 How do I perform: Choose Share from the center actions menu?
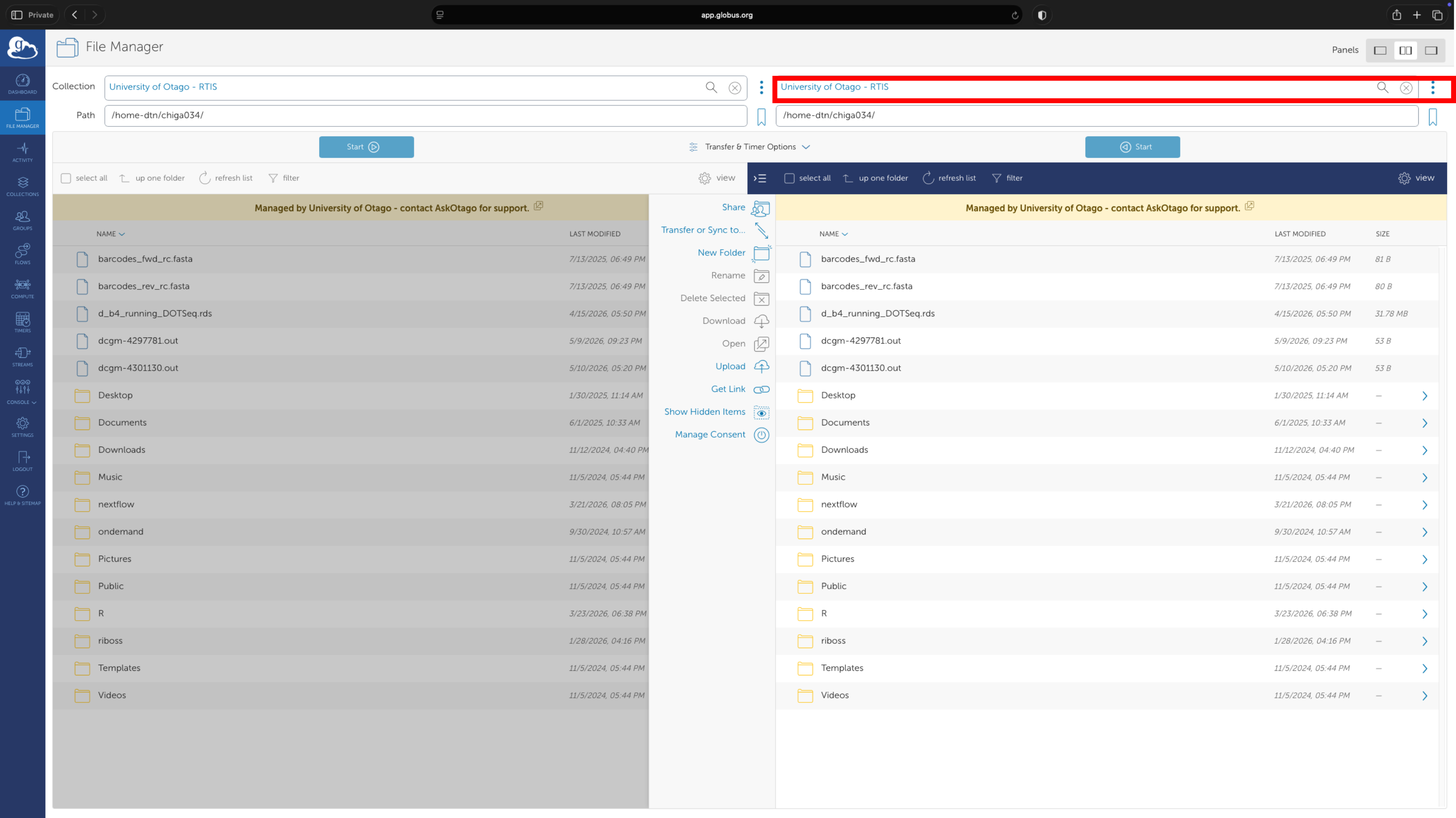point(746,208)
